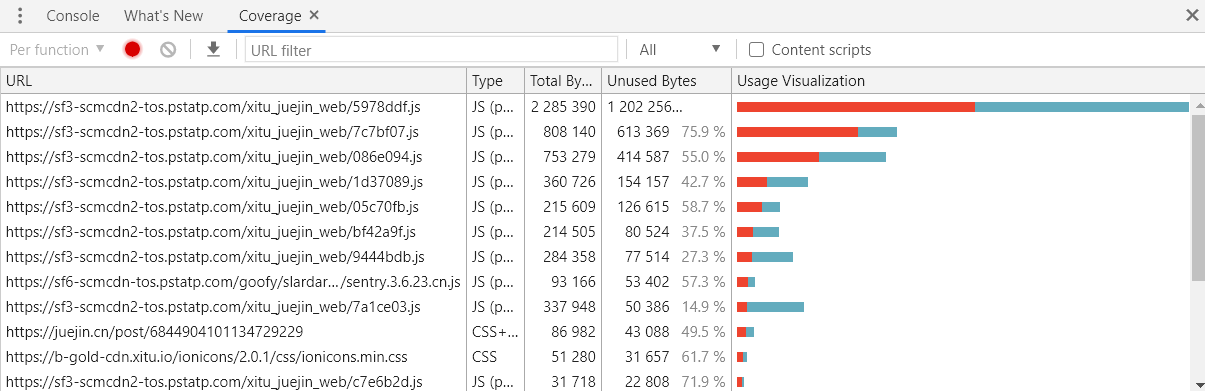Click the URL filter input field
Image resolution: width=1205 pixels, height=391 pixels.
tap(431, 49)
